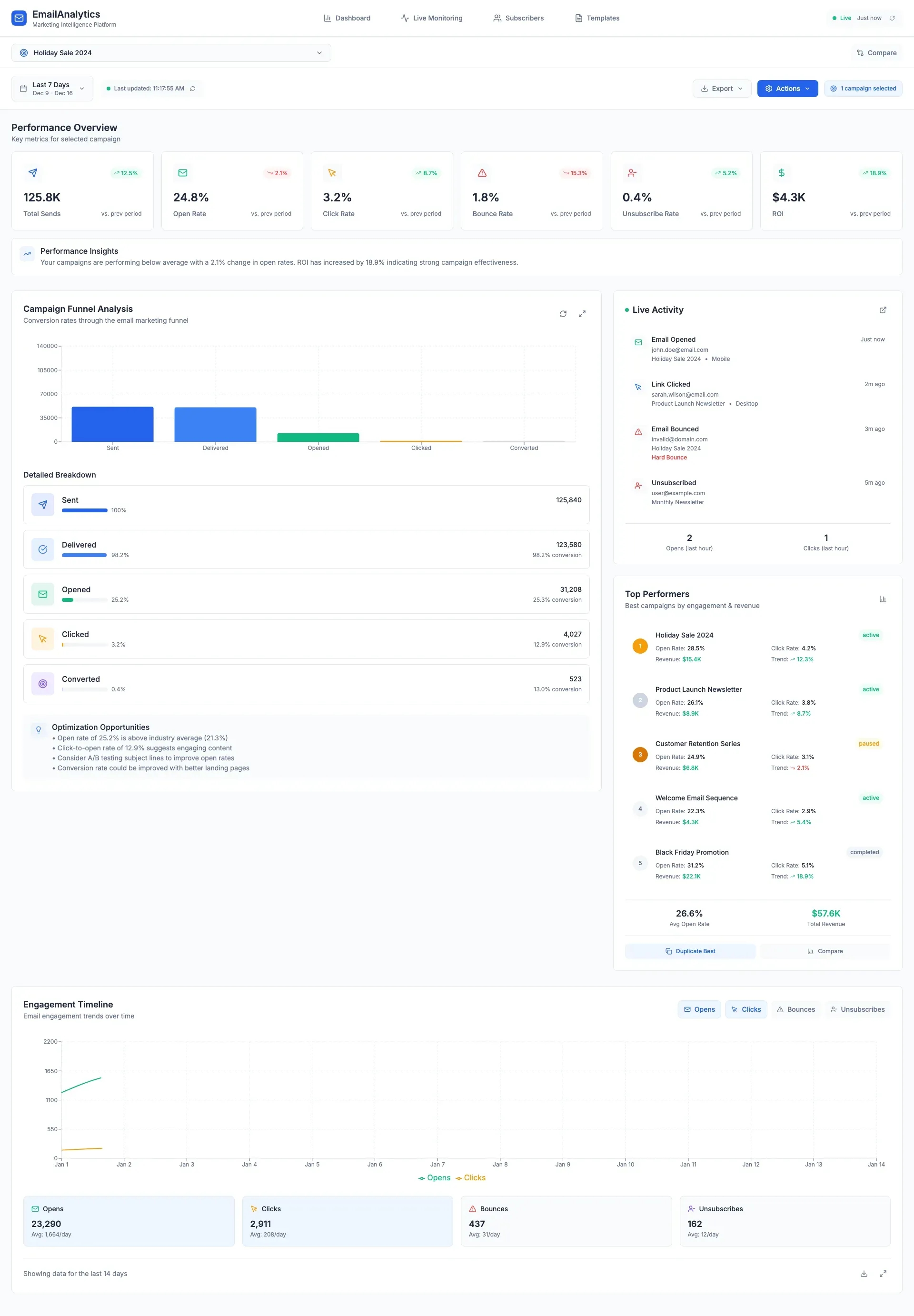Screen dimensions: 914x1316
Task: Click the EmailAnalytics logo icon
Action: (x=19, y=18)
